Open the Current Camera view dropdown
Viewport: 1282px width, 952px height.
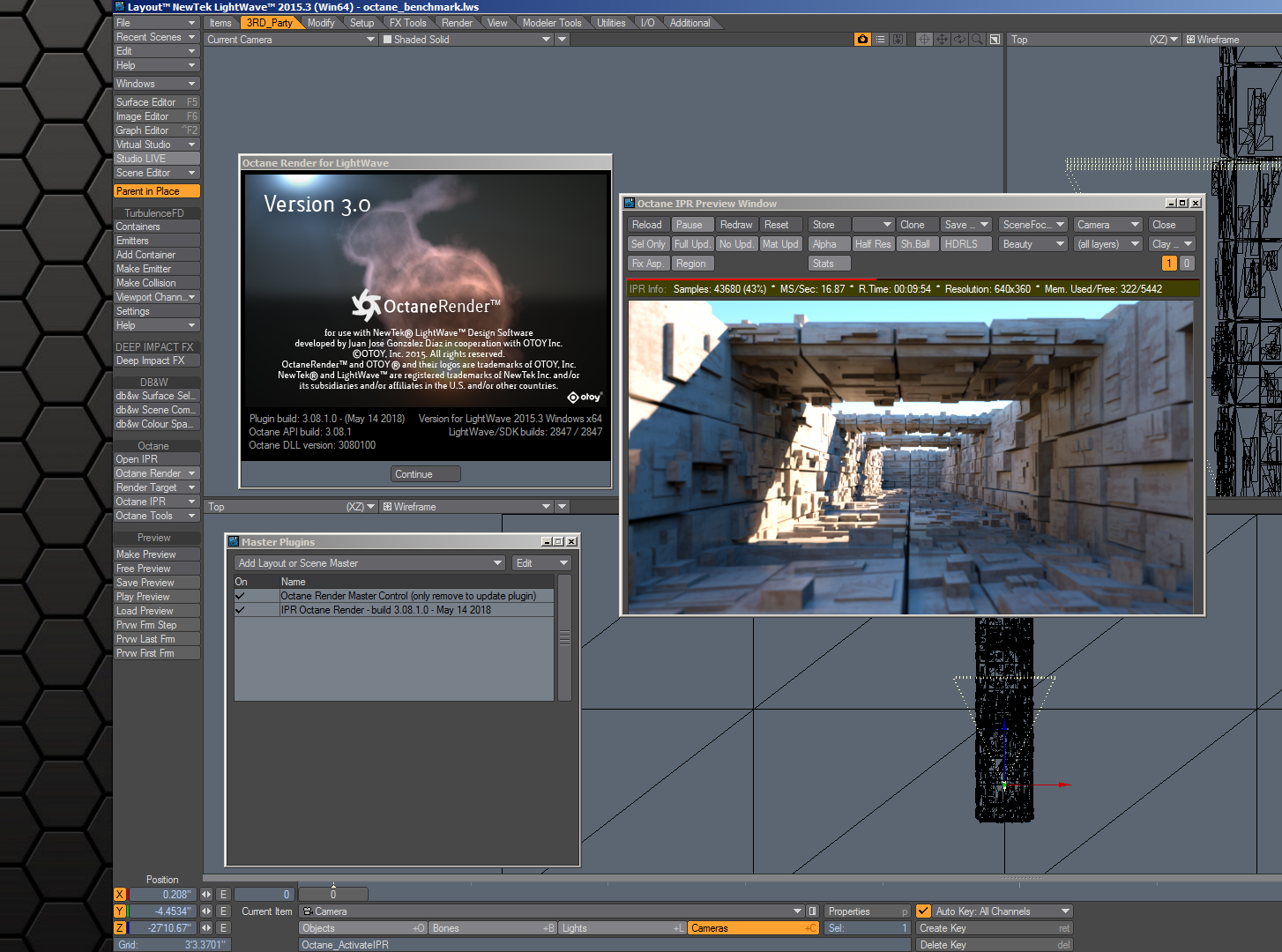(291, 40)
